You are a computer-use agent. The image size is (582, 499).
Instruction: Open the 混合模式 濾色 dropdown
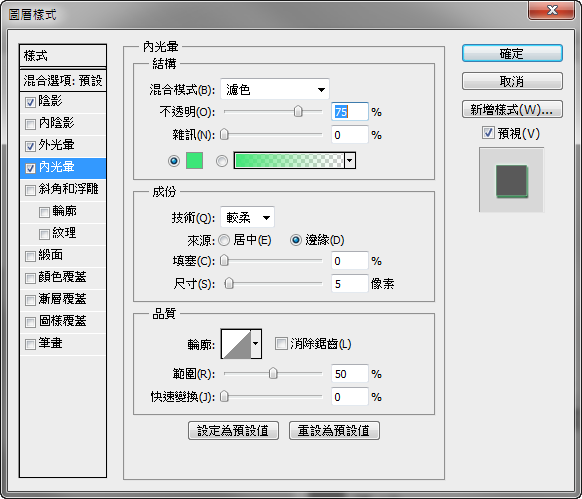(275, 89)
